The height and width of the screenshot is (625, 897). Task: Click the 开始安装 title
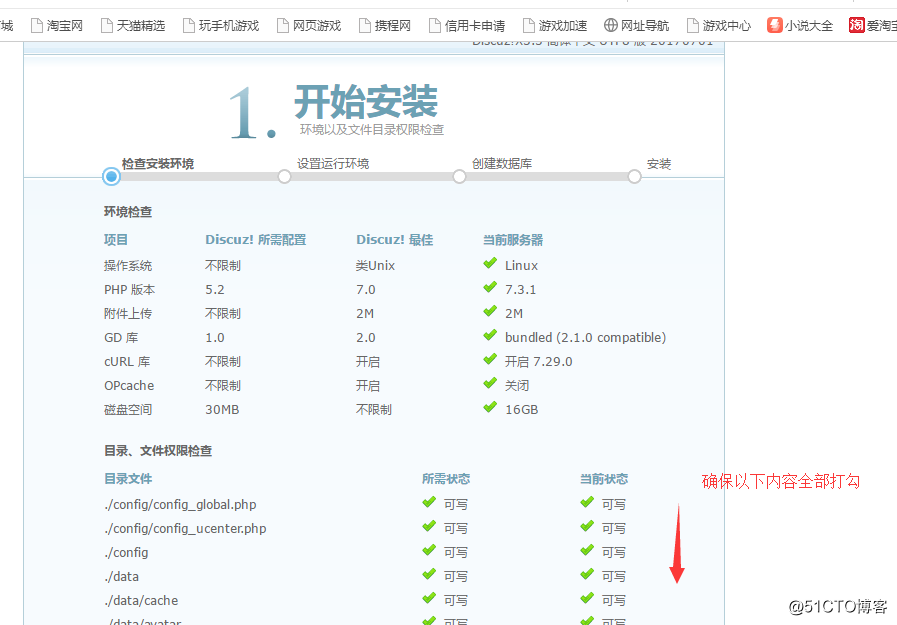pos(366,102)
